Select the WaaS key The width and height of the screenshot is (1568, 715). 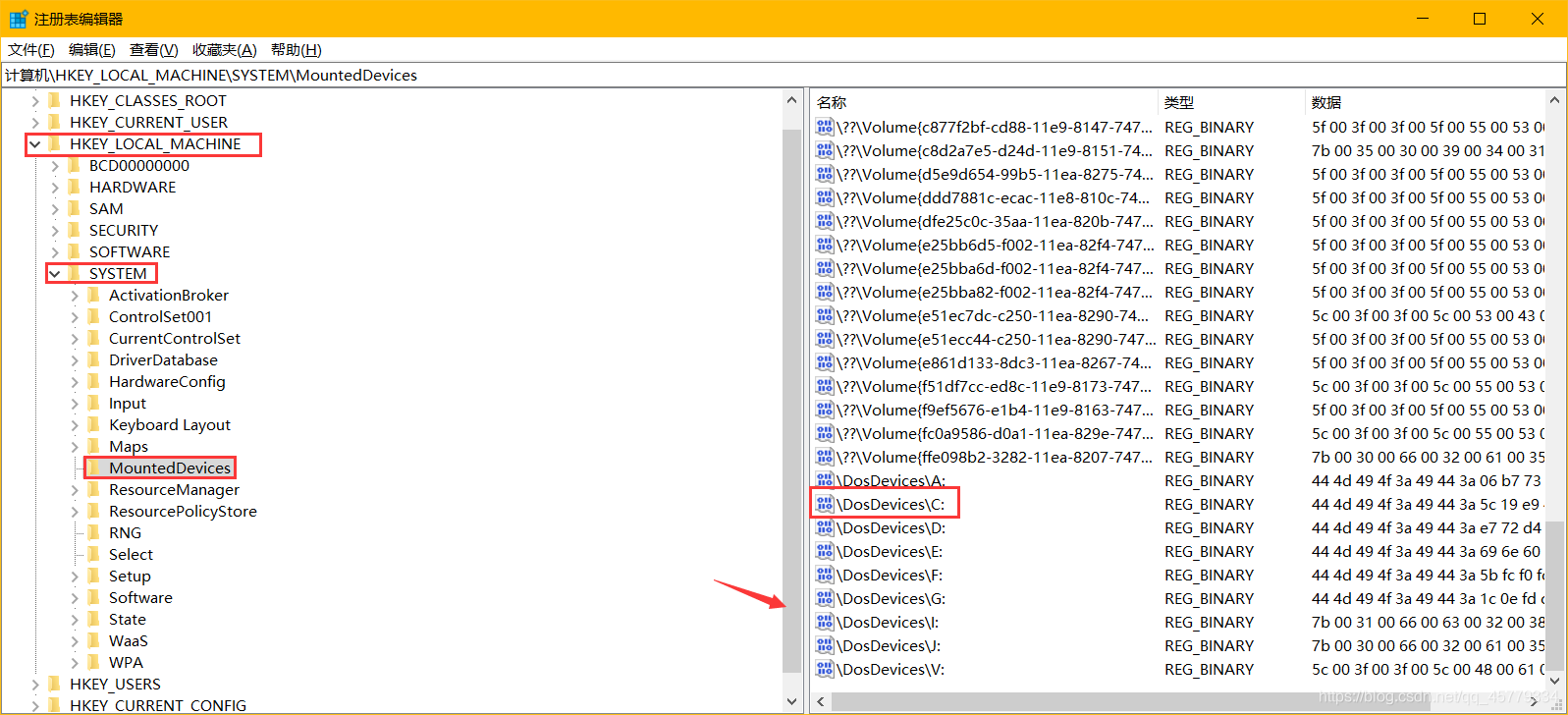tap(129, 640)
